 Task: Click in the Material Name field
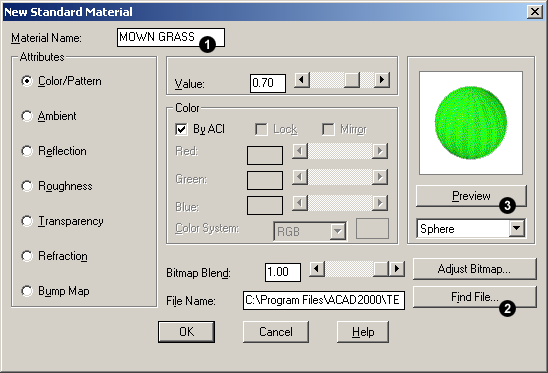coord(171,37)
